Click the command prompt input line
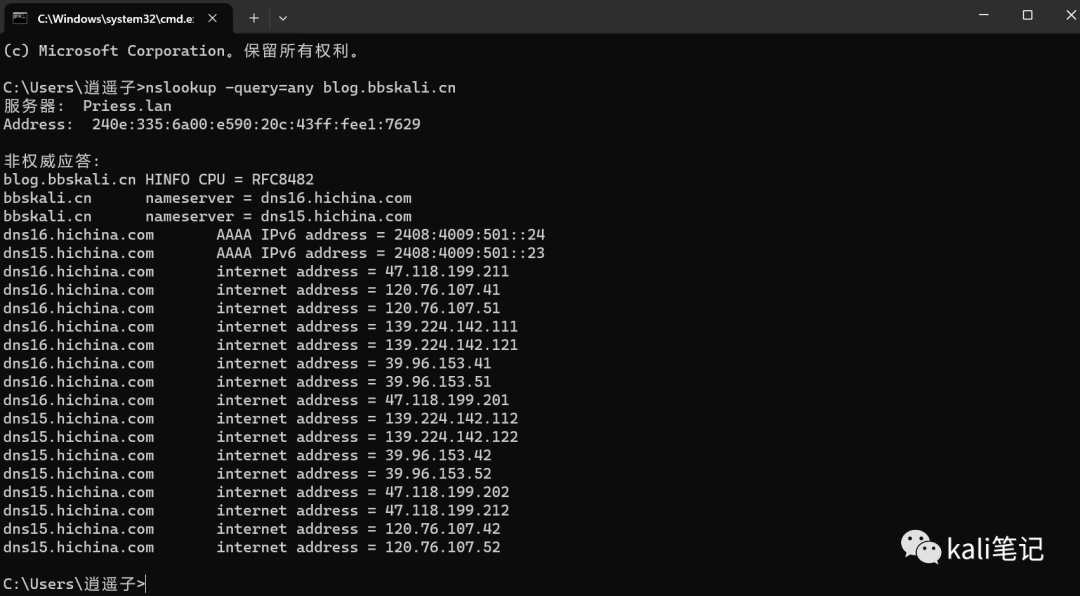The height and width of the screenshot is (596, 1080). click(74, 584)
